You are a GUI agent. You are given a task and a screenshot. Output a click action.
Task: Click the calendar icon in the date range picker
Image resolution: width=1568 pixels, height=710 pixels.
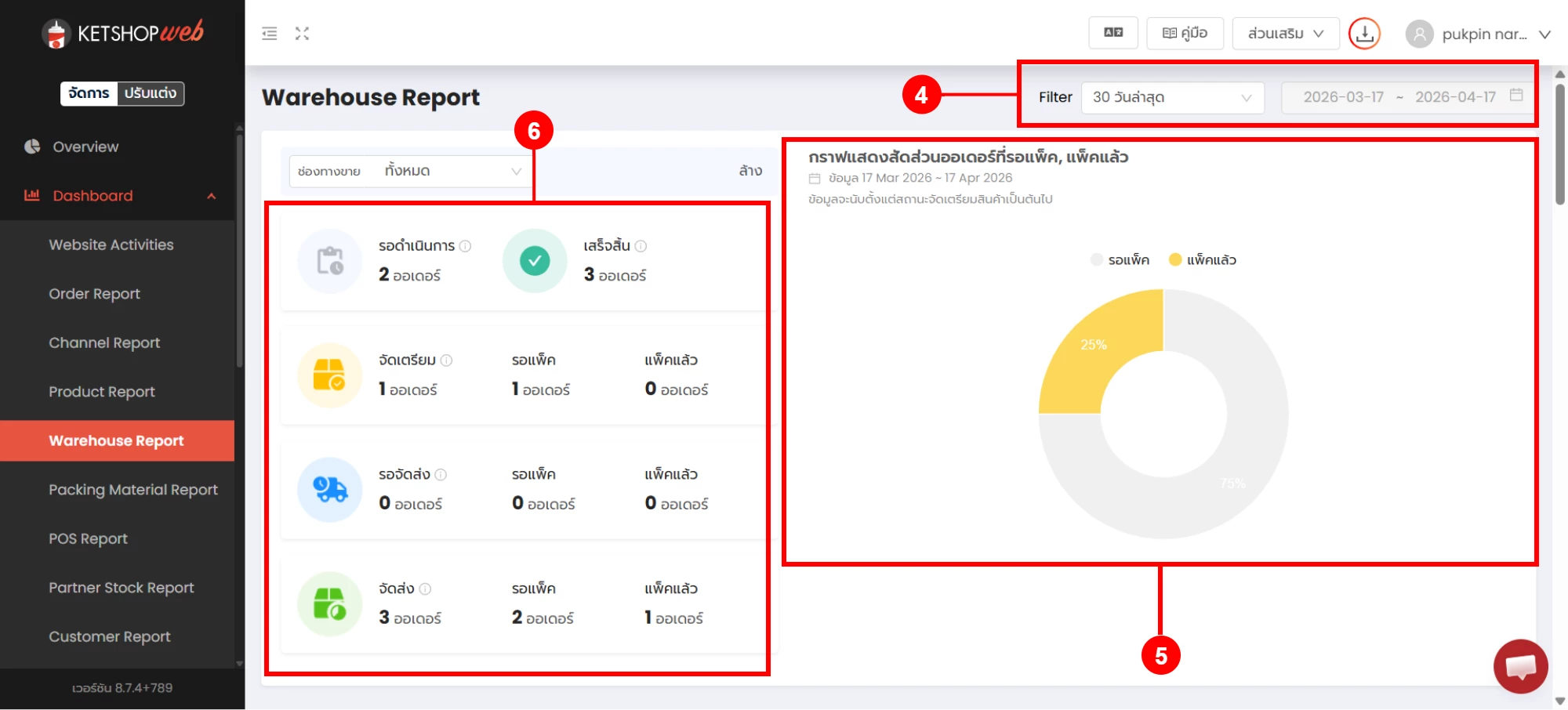[1517, 96]
